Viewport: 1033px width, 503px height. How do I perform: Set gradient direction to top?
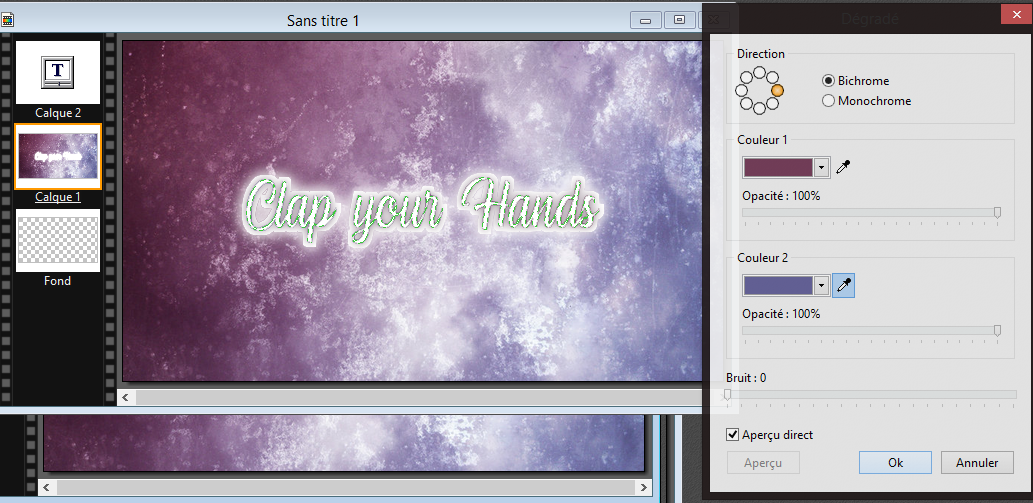click(759, 72)
